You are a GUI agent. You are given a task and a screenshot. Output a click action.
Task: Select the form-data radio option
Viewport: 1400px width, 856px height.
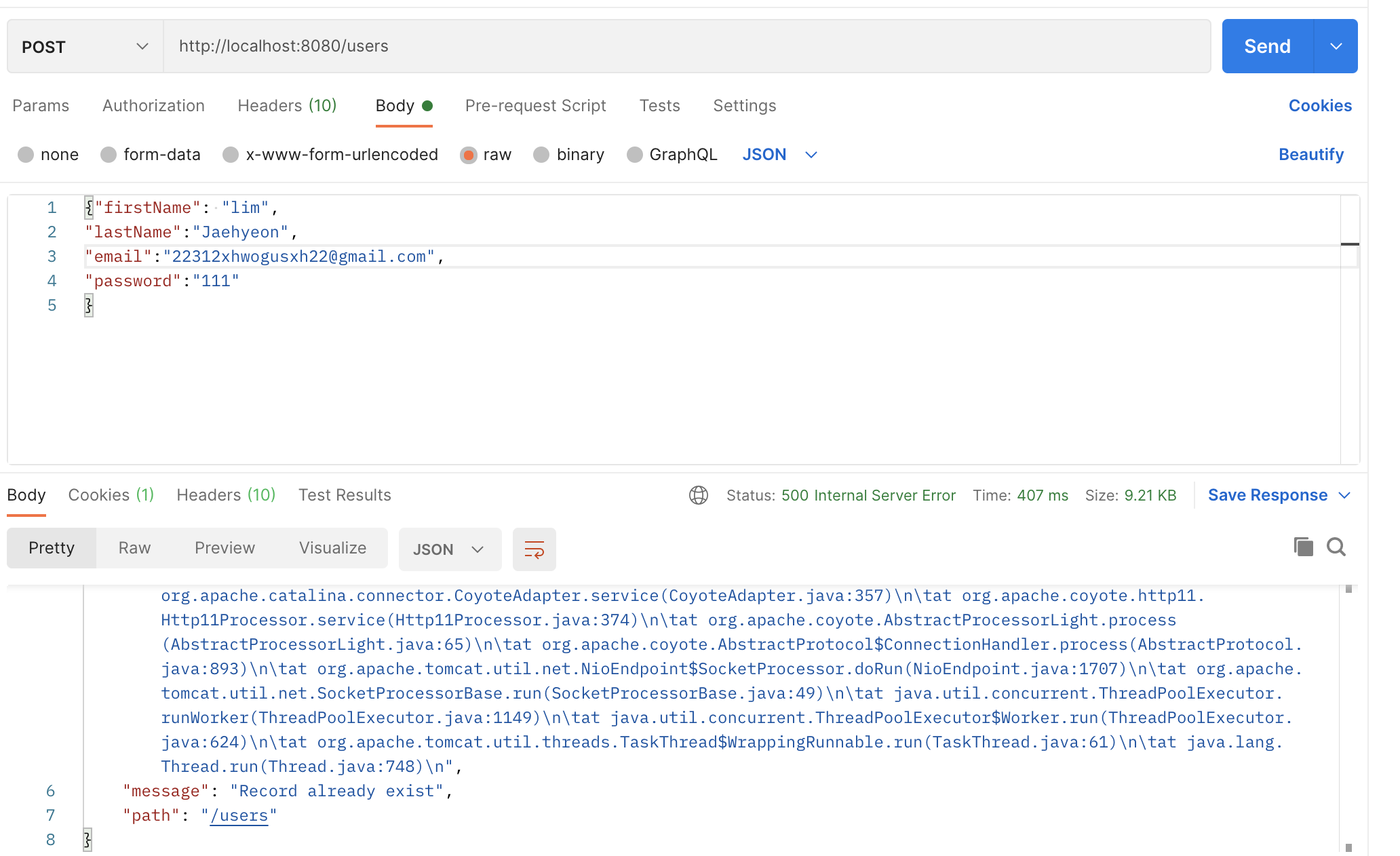(x=109, y=155)
